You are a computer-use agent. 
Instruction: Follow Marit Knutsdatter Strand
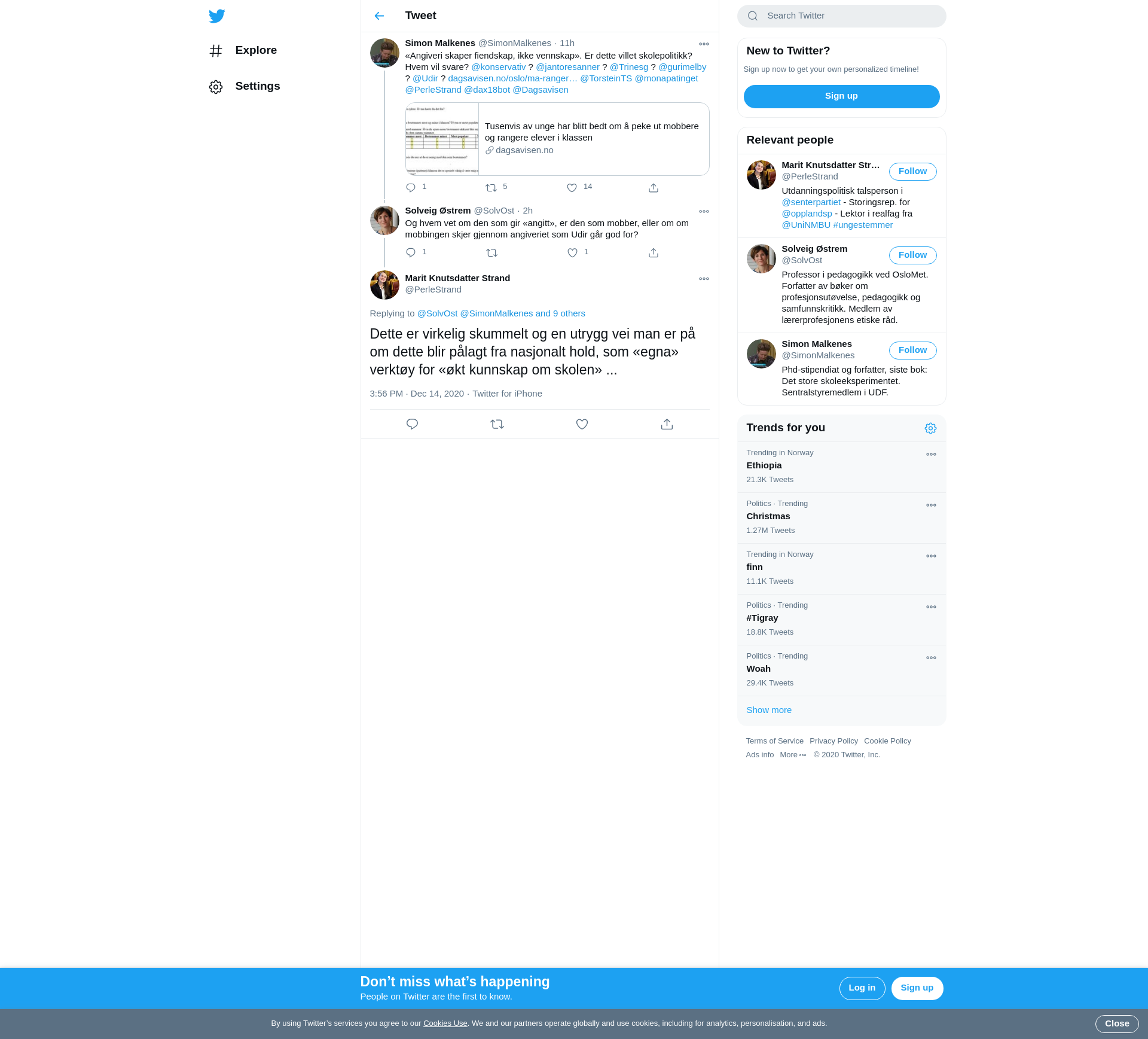click(x=912, y=172)
